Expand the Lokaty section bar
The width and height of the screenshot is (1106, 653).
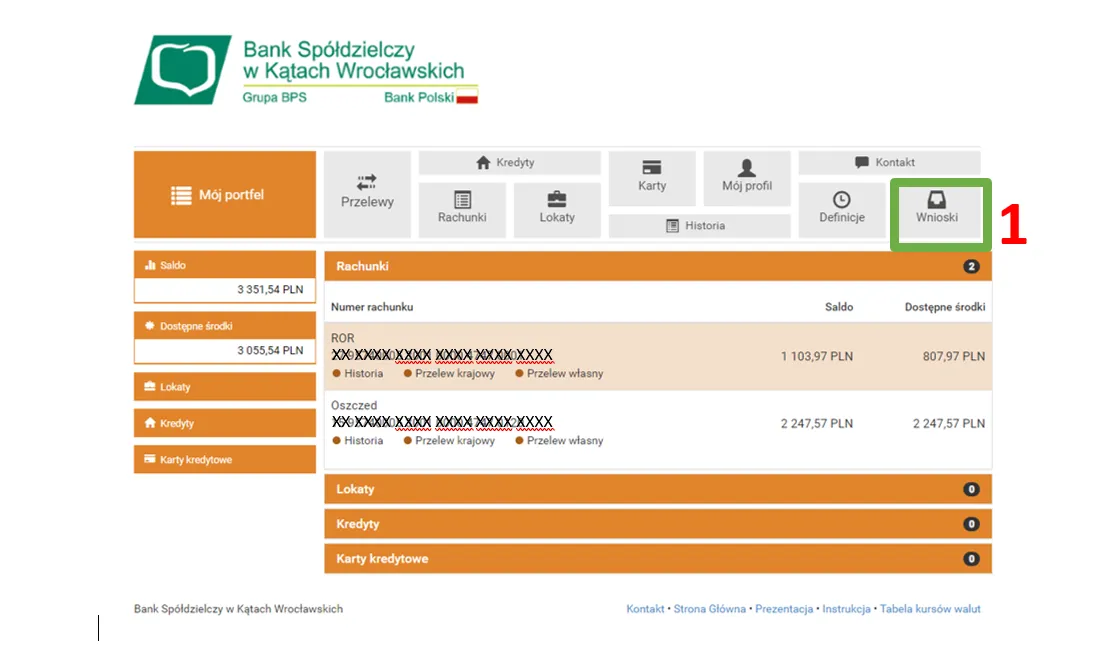[657, 489]
